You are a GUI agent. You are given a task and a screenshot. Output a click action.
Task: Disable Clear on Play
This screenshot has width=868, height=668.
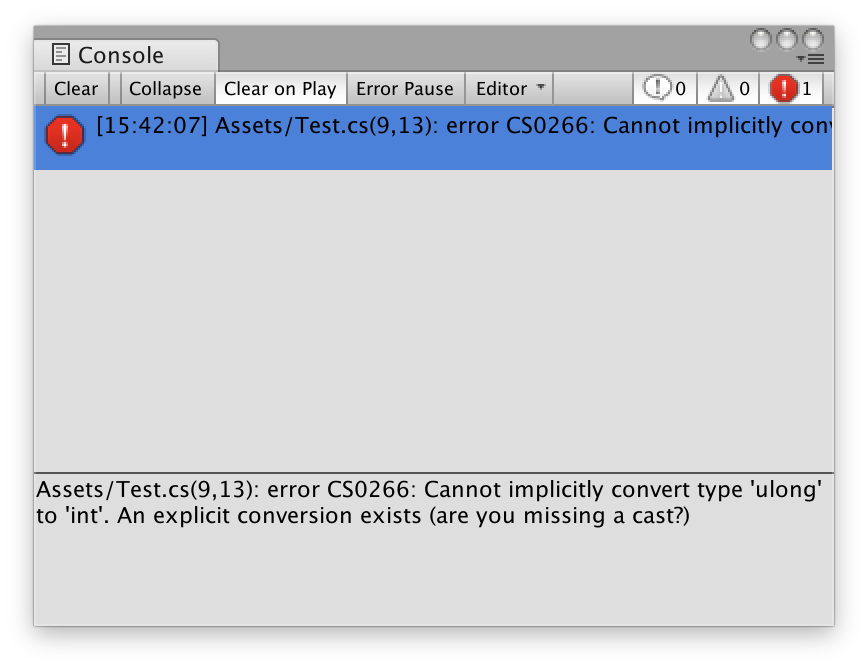tap(280, 88)
